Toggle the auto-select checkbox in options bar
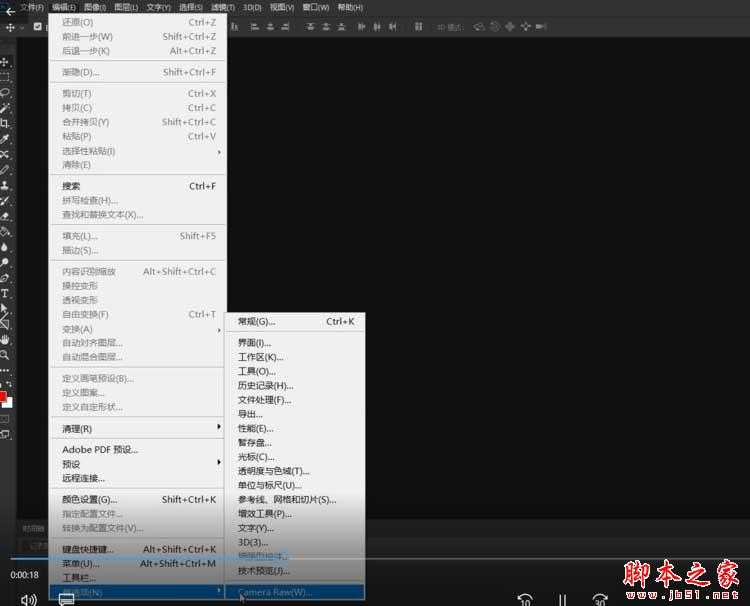 tap(37, 27)
